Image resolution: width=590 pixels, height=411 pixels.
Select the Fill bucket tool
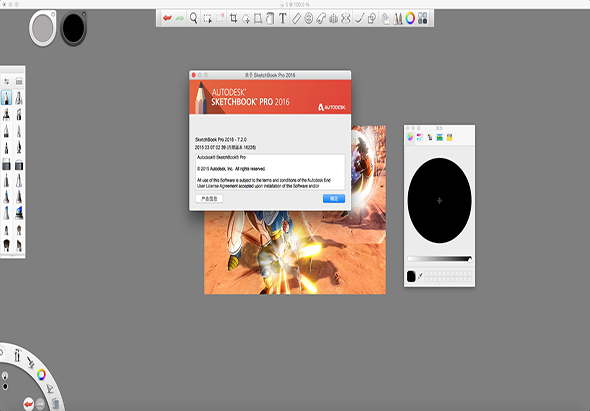point(270,18)
